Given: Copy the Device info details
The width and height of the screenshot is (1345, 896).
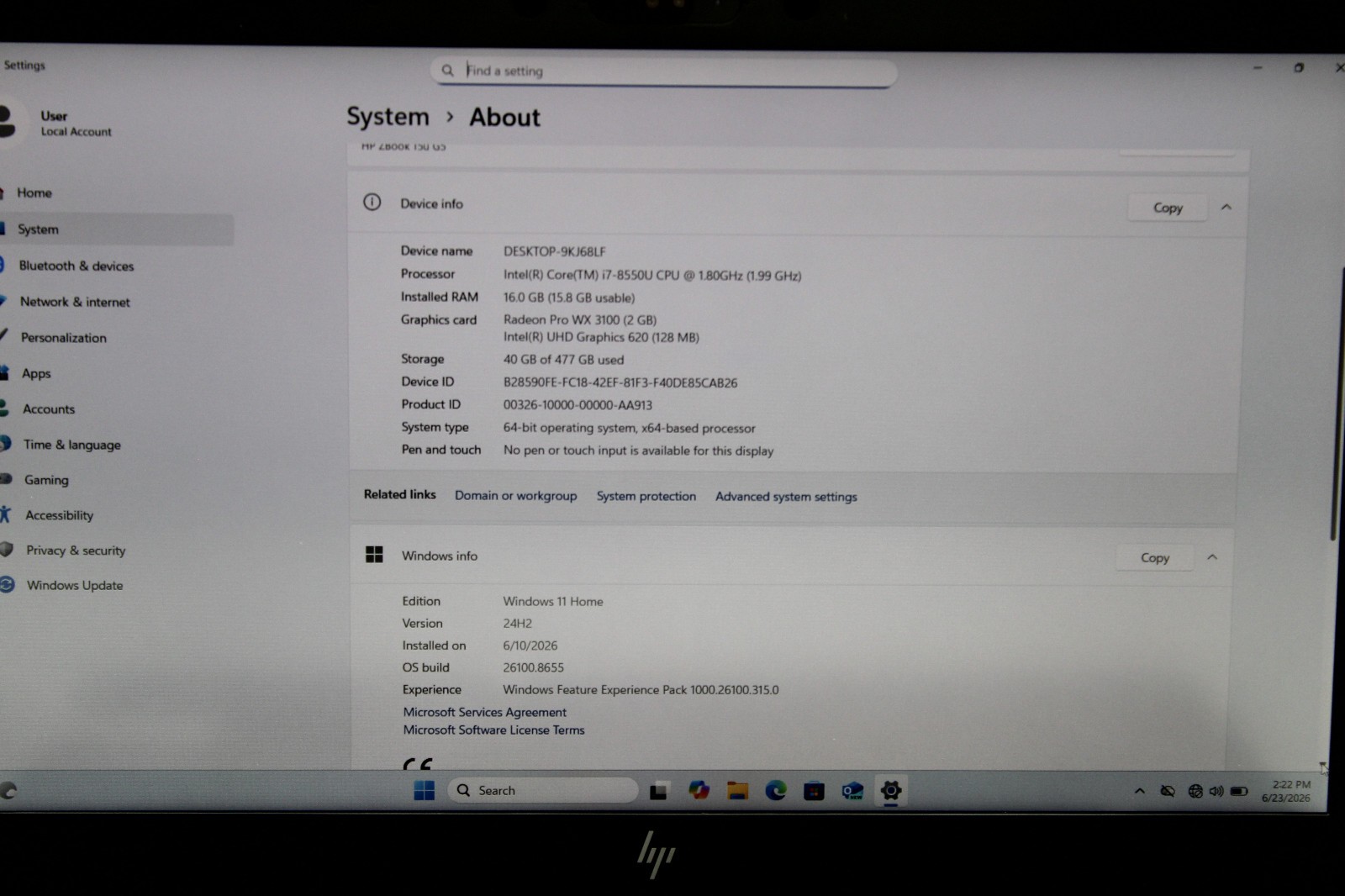Looking at the screenshot, I should (x=1168, y=208).
